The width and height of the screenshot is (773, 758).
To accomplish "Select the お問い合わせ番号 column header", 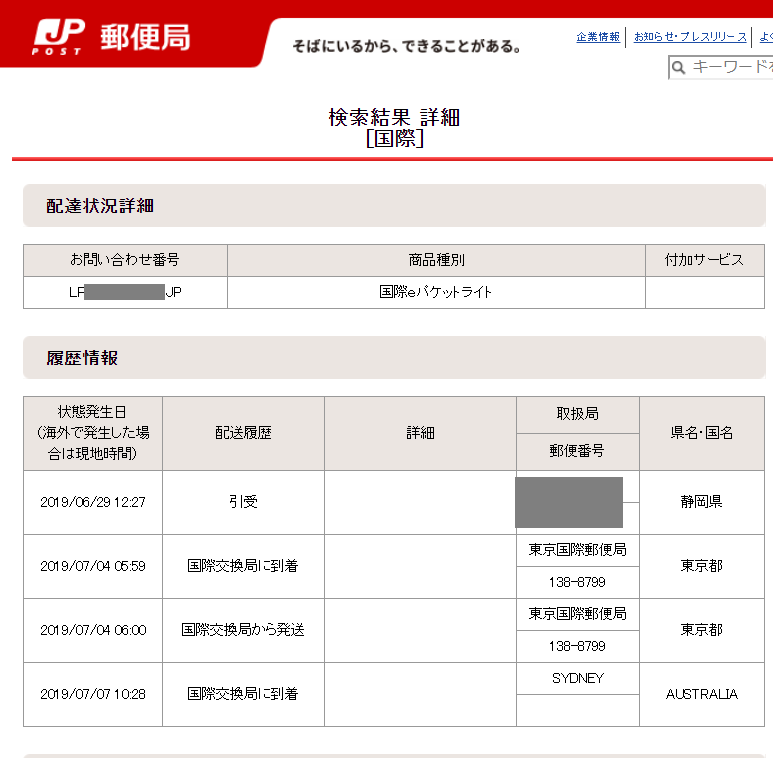I will [125, 260].
